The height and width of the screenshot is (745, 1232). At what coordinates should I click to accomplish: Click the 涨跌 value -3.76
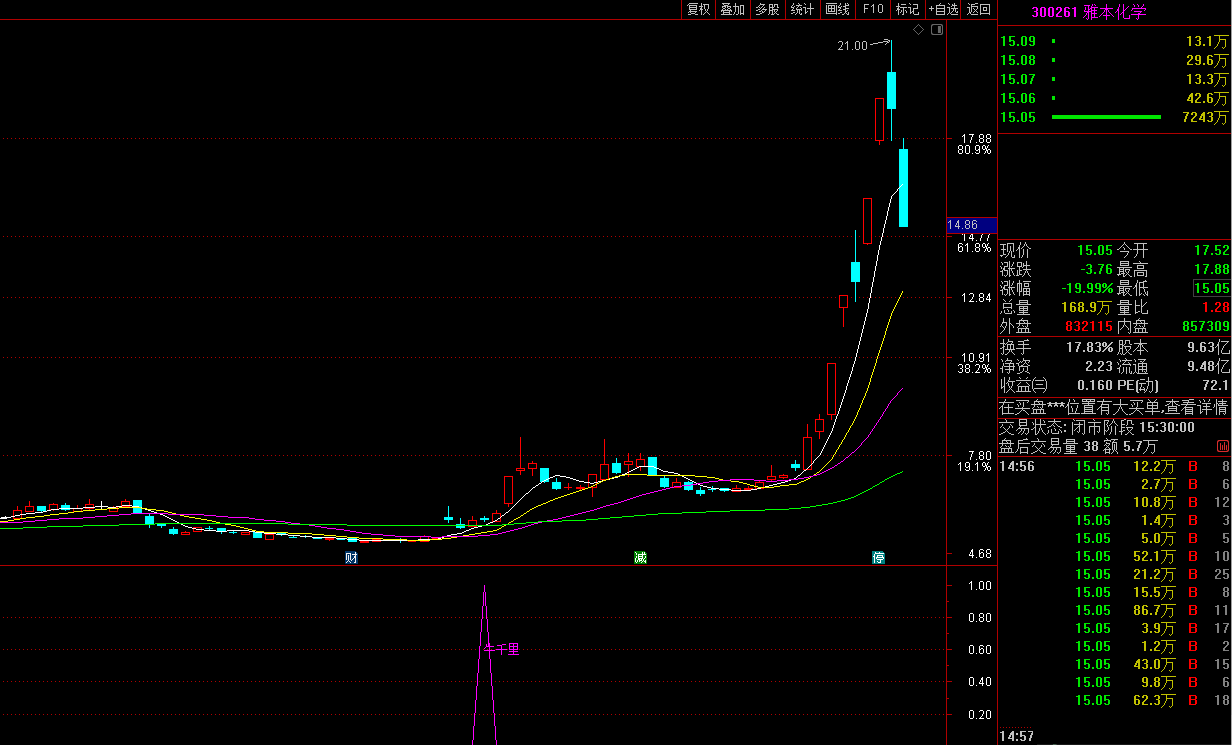1096,269
